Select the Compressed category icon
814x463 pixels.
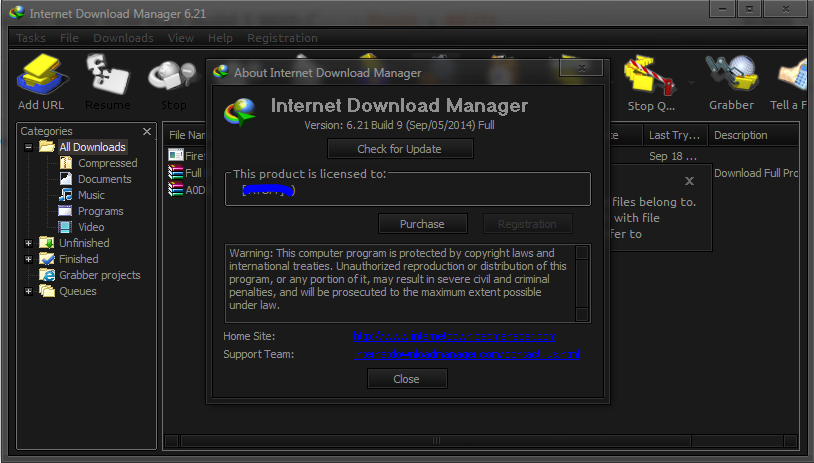[66, 163]
